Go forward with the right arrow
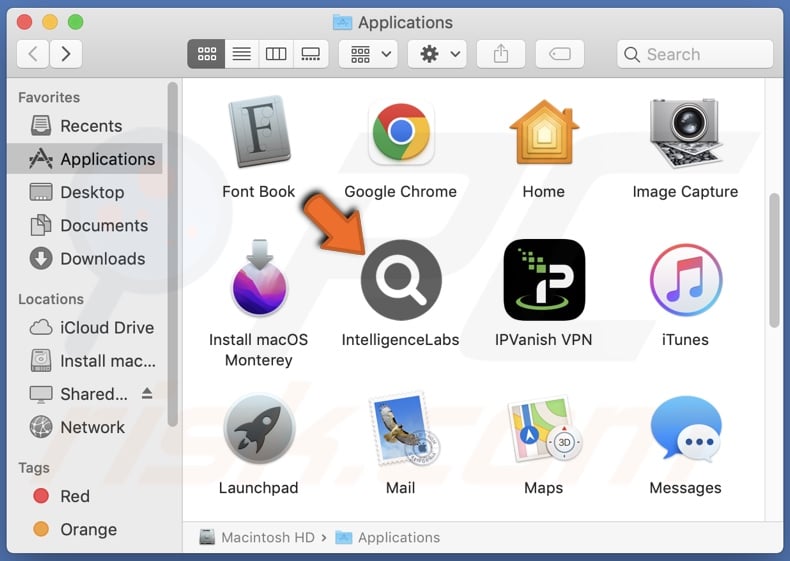Image resolution: width=790 pixels, height=561 pixels. (65, 53)
